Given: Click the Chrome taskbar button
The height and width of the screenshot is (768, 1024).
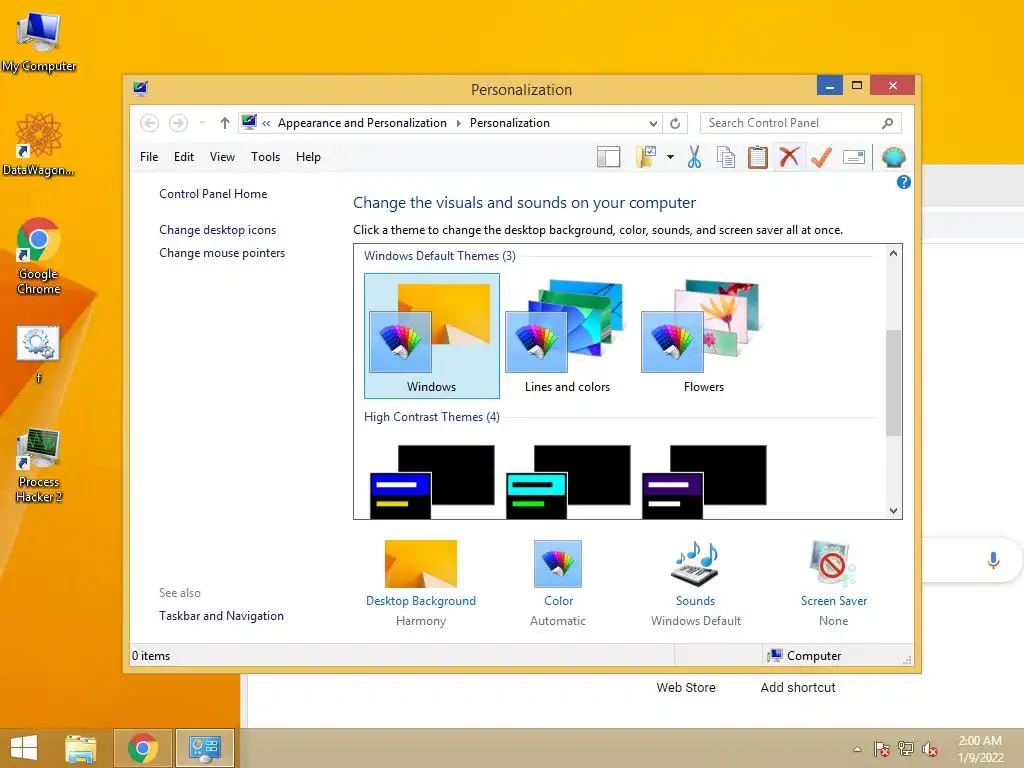Looking at the screenshot, I should coord(143,748).
